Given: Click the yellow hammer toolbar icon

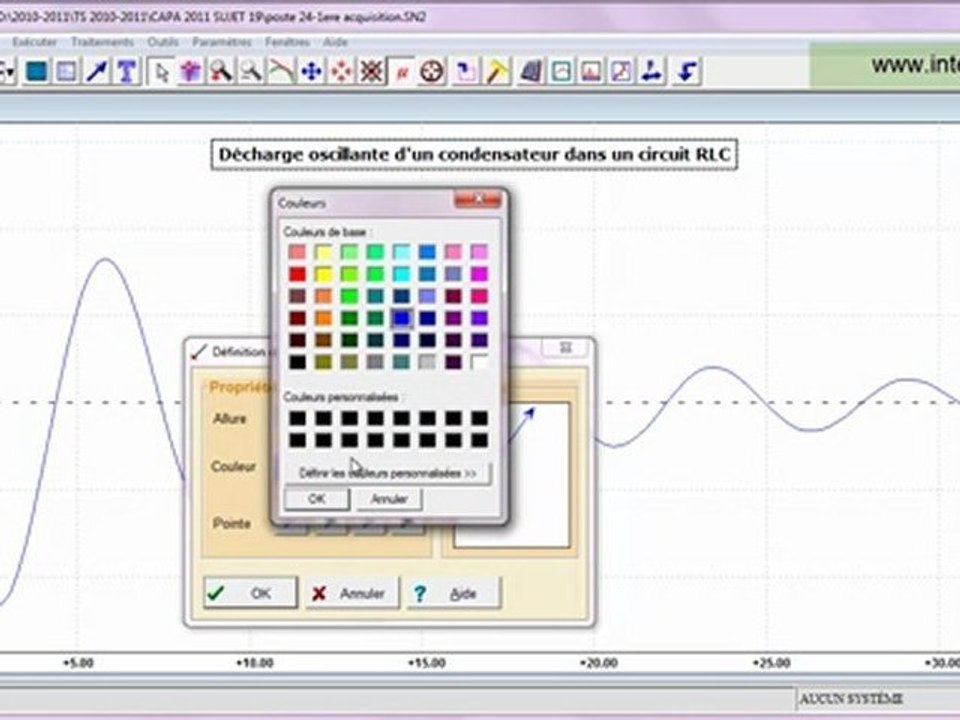Looking at the screenshot, I should (497, 72).
